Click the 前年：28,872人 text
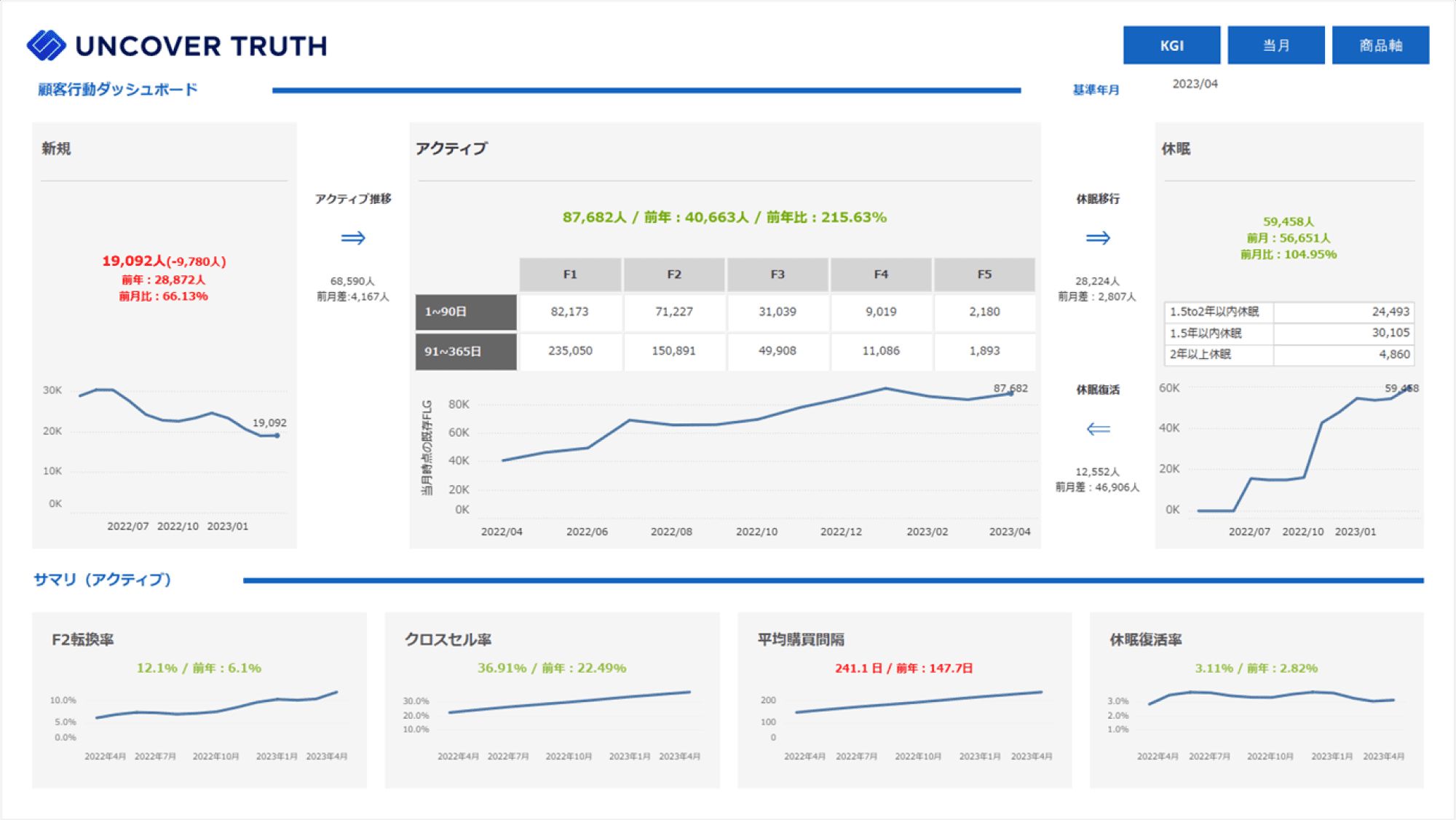Screen dimensions: 1456x820 click(164, 280)
